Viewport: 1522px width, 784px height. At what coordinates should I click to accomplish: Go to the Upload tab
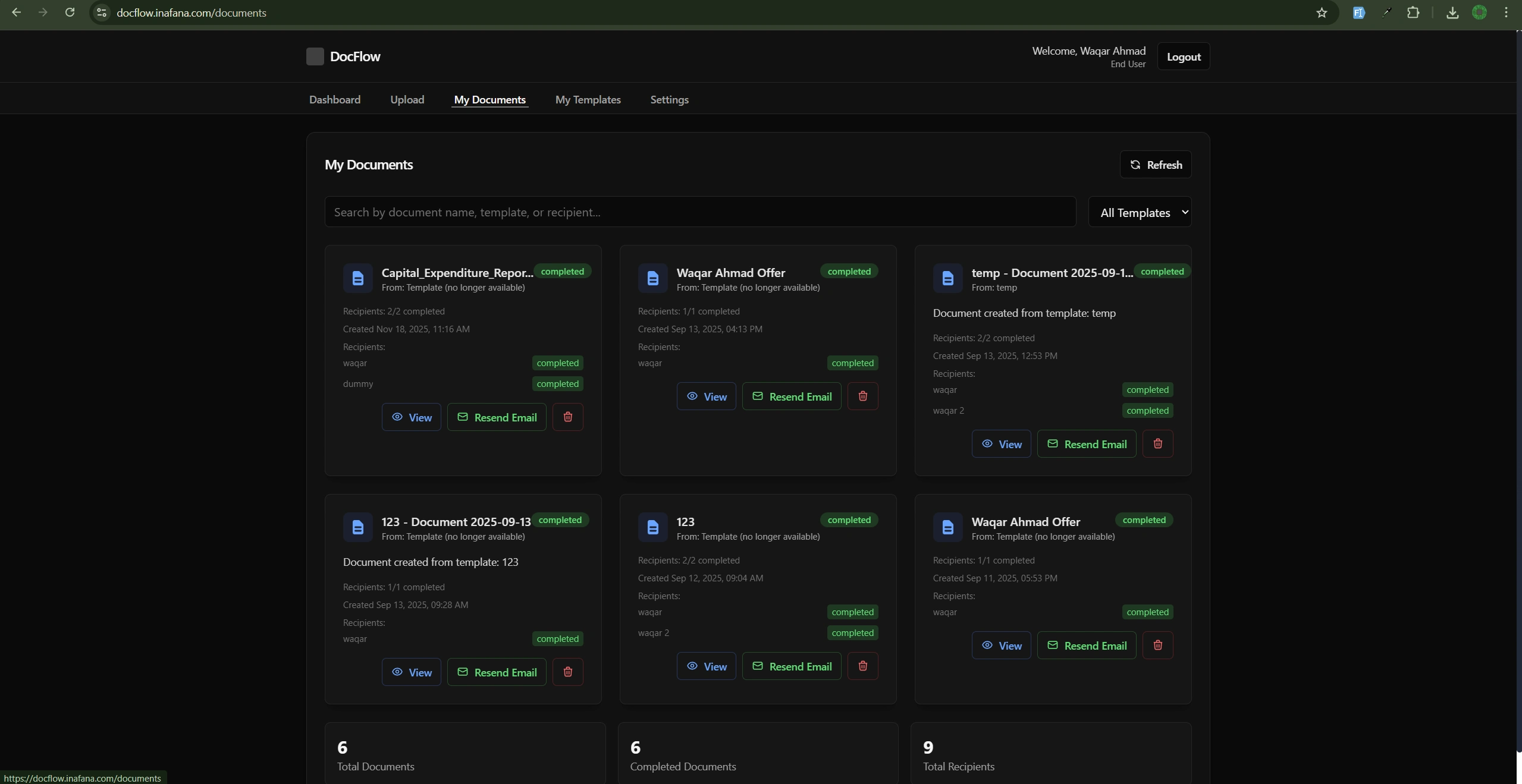coord(407,100)
